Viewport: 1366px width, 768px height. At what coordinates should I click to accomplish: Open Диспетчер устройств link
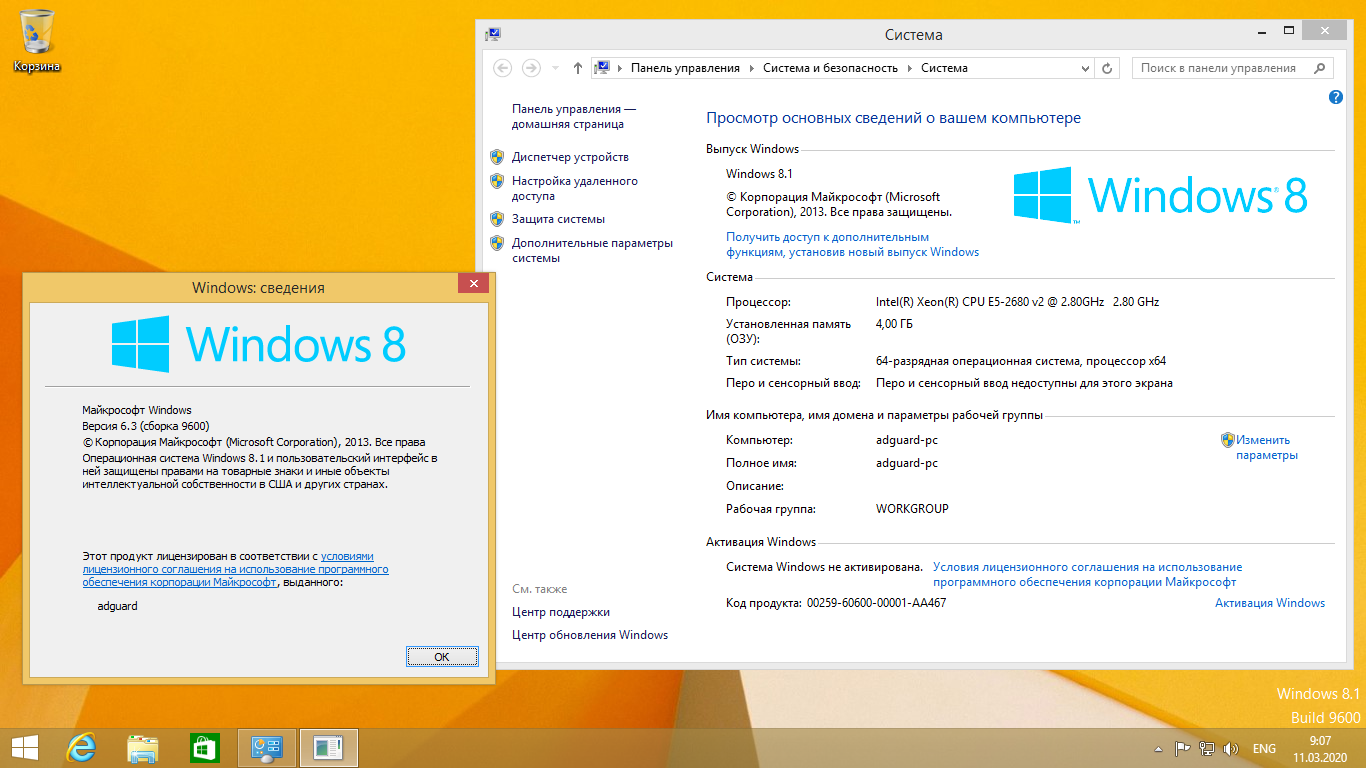point(570,157)
